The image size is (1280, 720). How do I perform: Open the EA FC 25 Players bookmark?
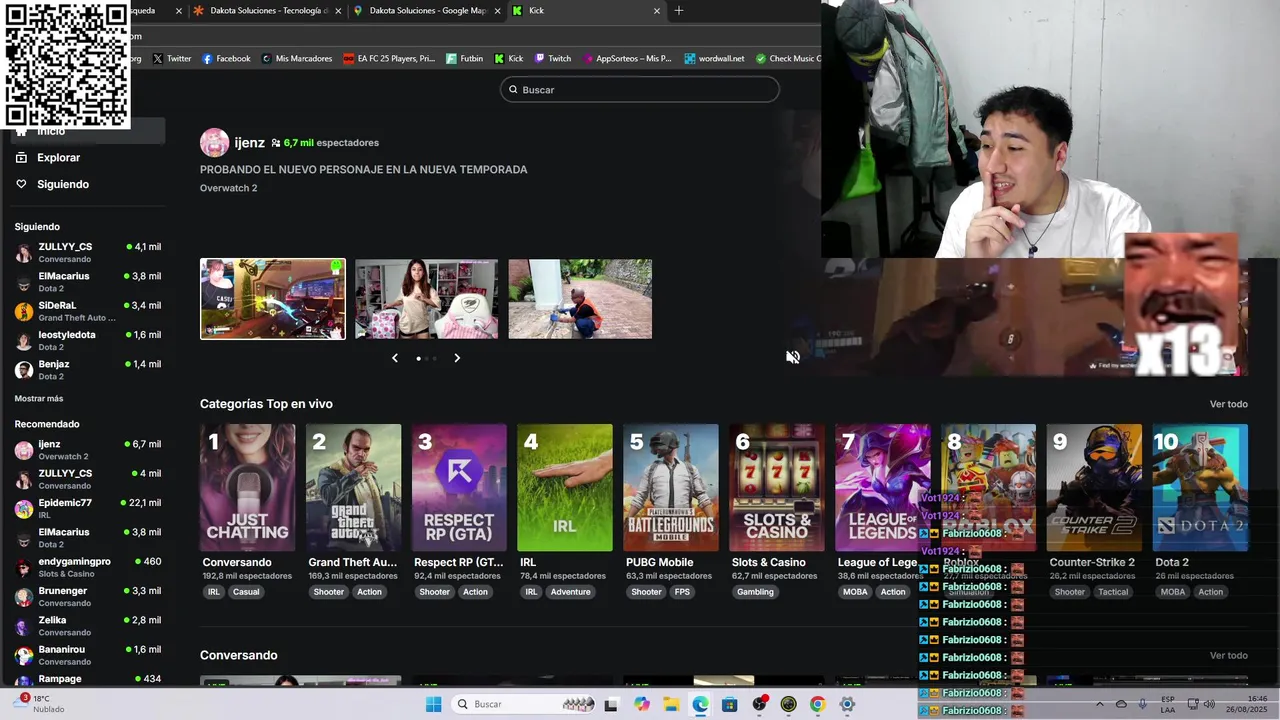click(389, 58)
